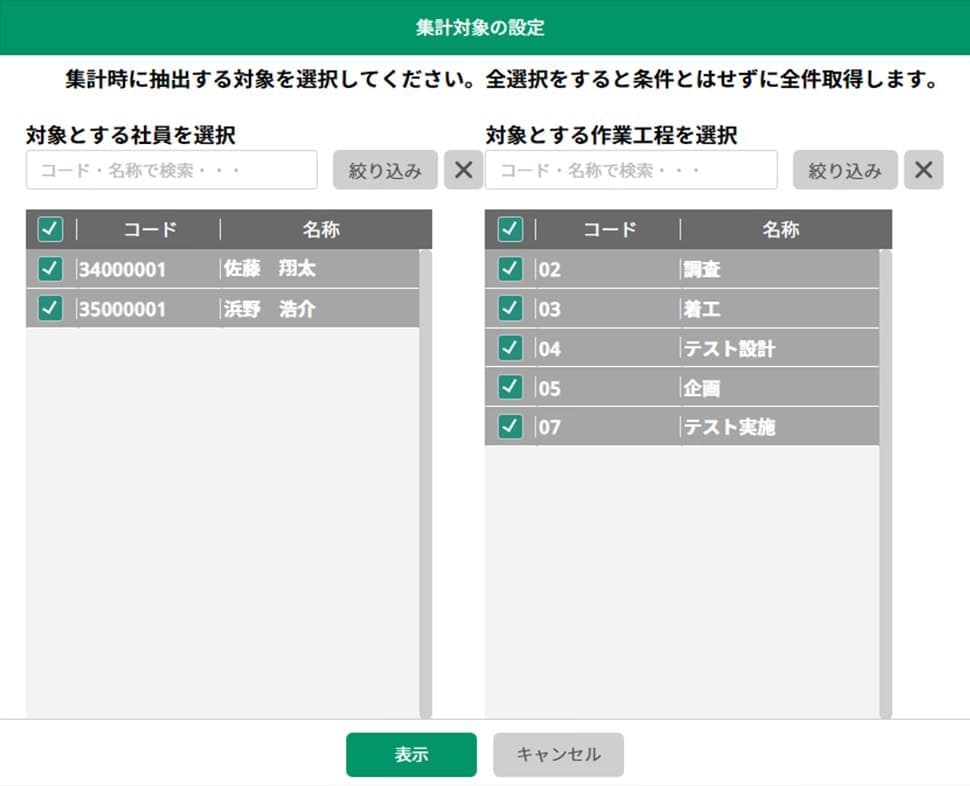Toggle select-all checkbox in work process header
The width and height of the screenshot is (970, 786).
[510, 230]
